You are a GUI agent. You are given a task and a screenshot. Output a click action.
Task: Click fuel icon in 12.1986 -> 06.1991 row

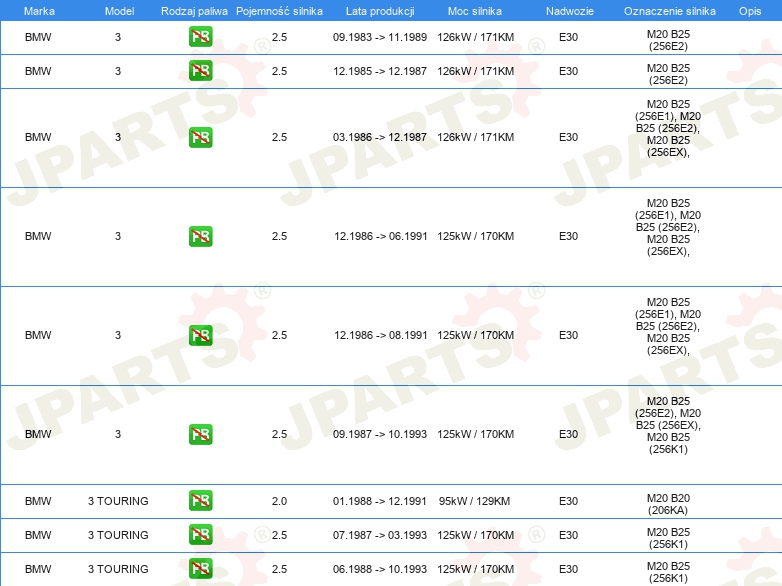(x=200, y=236)
